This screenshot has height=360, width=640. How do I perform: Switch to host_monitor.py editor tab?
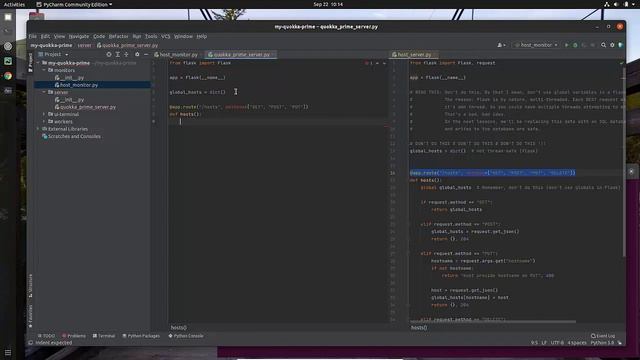click(x=176, y=54)
